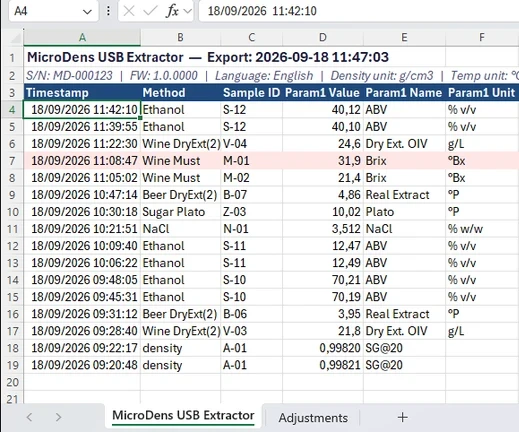This screenshot has height=432, width=519.
Task: Select the value 31,9 Brix cell
Action: click(323, 161)
